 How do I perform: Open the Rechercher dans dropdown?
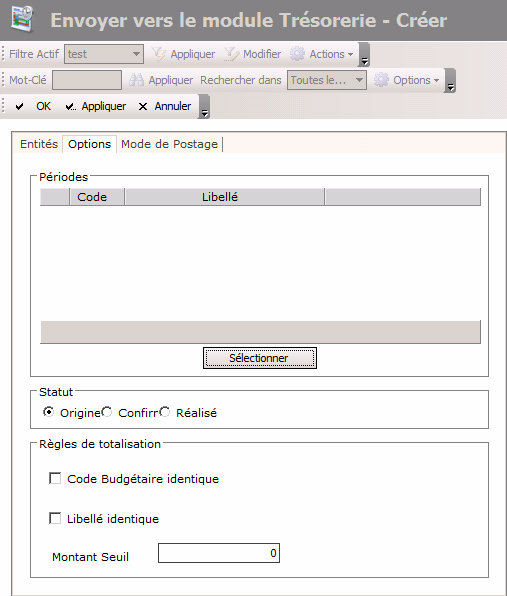point(327,80)
